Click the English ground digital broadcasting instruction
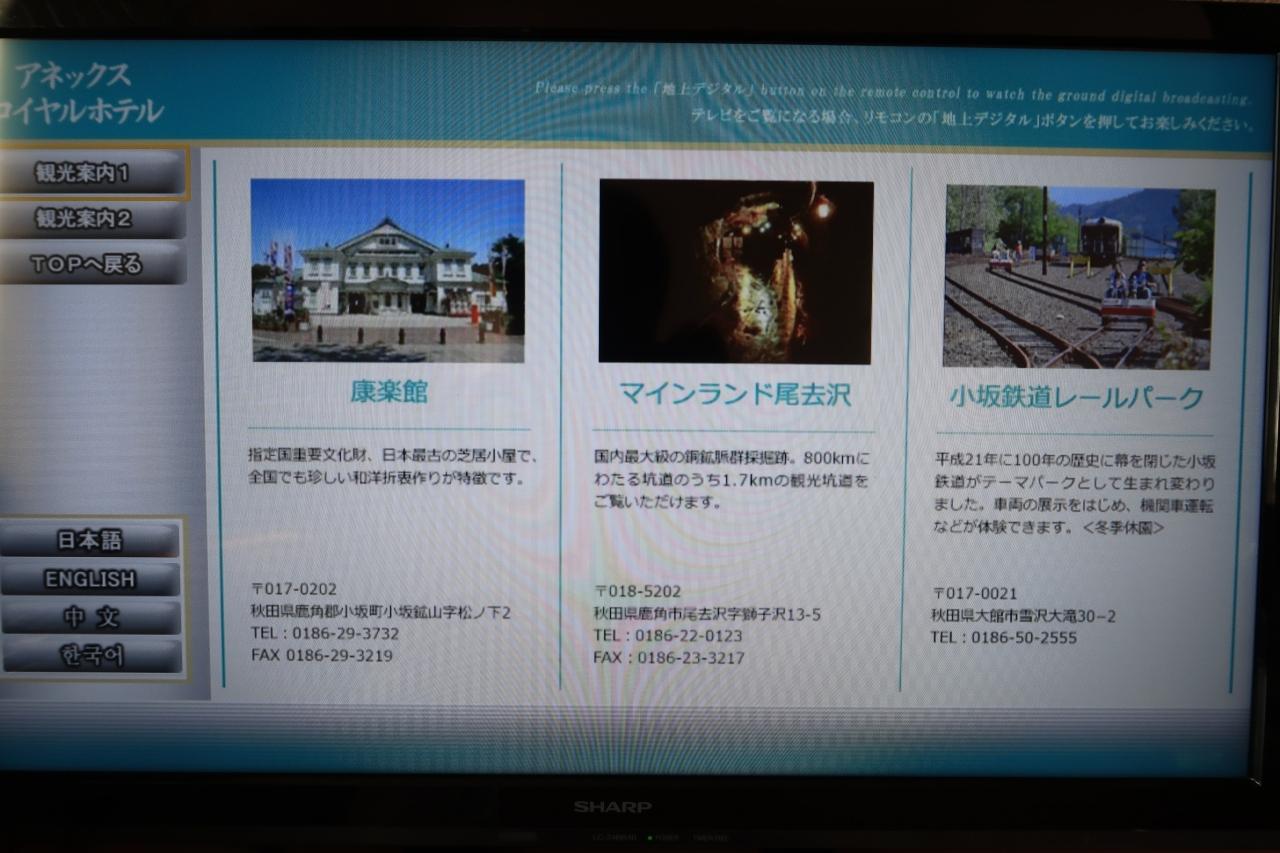This screenshot has width=1280, height=853. pyautogui.click(x=893, y=93)
